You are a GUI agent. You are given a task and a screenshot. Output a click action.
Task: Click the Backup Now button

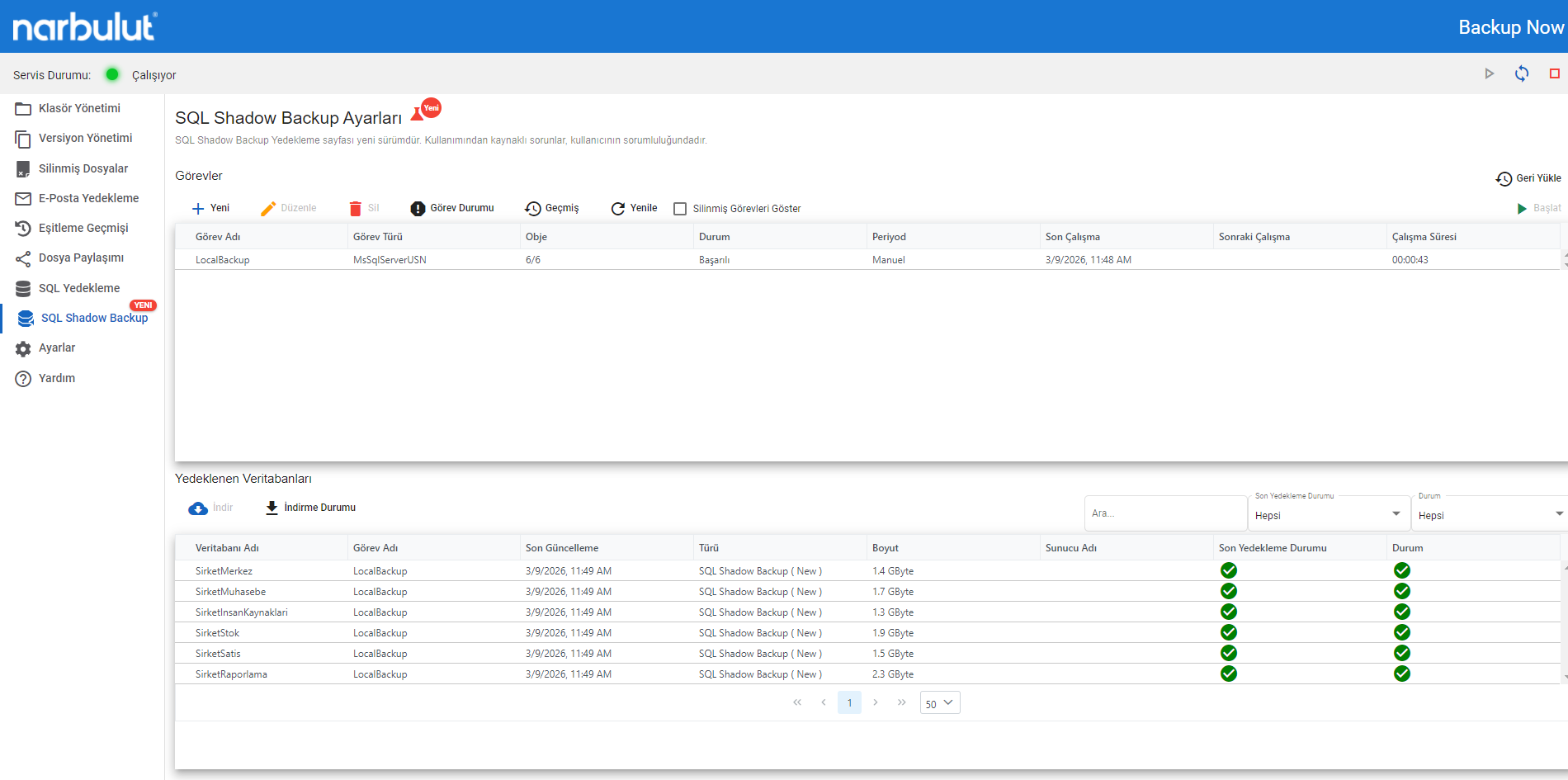pos(1510,27)
